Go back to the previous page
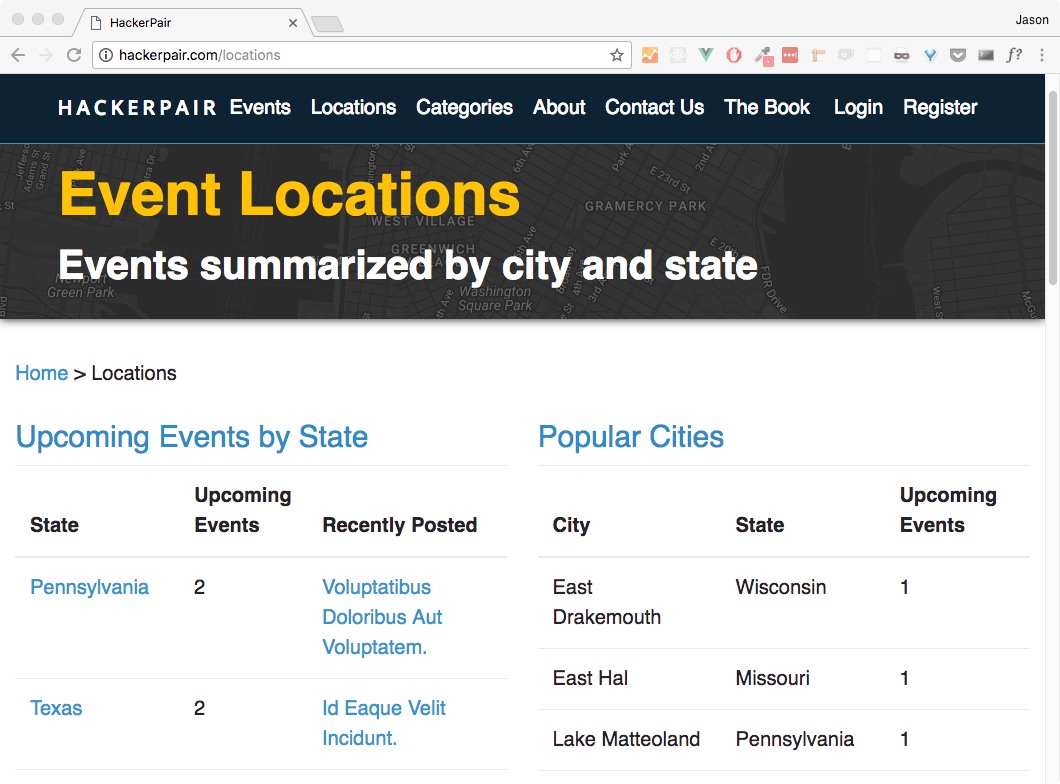The height and width of the screenshot is (784, 1060). tap(18, 55)
